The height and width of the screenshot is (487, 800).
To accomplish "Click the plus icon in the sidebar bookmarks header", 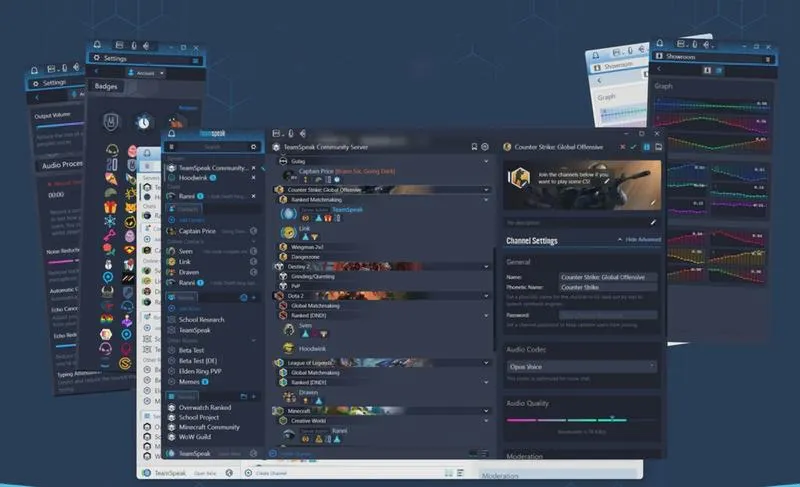I will [x=254, y=396].
